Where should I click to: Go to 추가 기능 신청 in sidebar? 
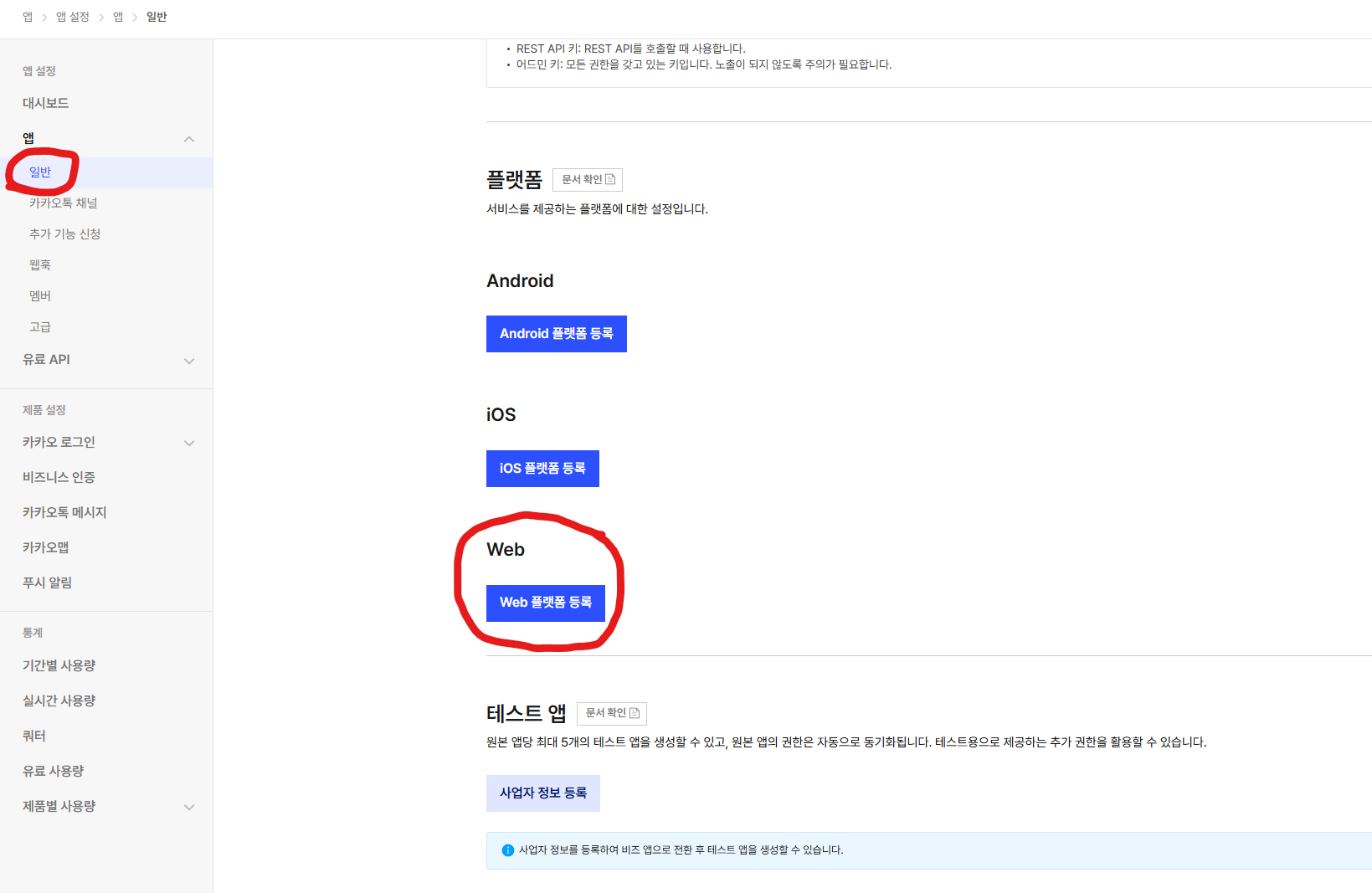pyautogui.click(x=65, y=234)
